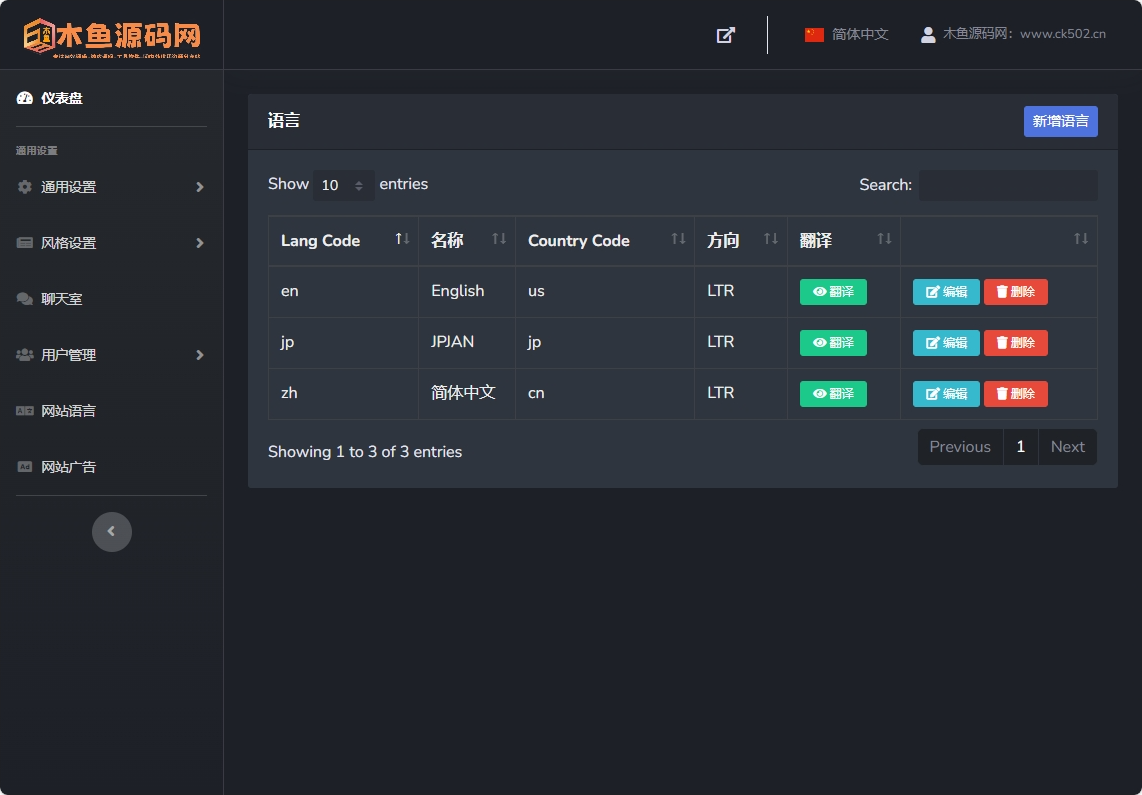Click the 'cn' country code cell
This screenshot has height=795, width=1142.
605,393
